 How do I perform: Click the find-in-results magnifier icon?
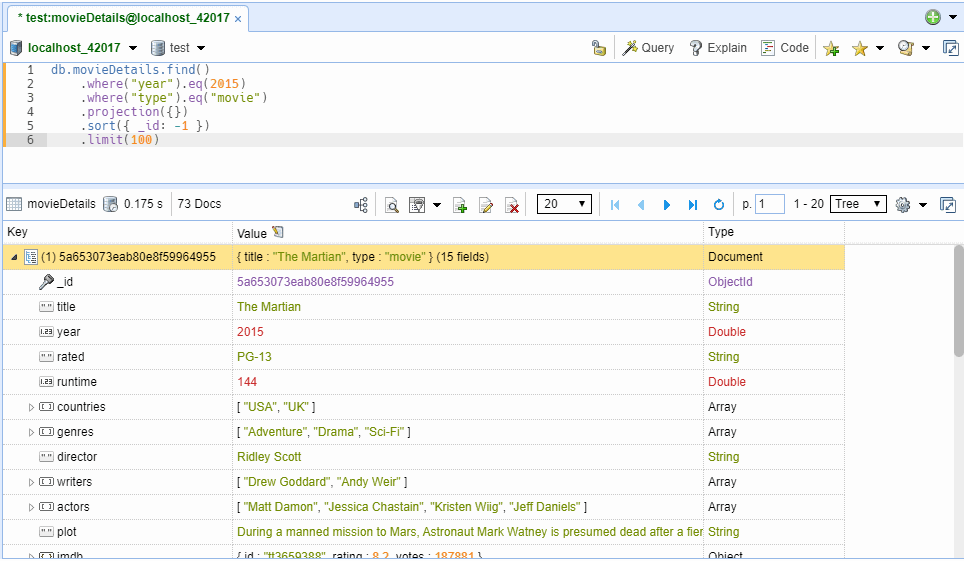point(392,205)
